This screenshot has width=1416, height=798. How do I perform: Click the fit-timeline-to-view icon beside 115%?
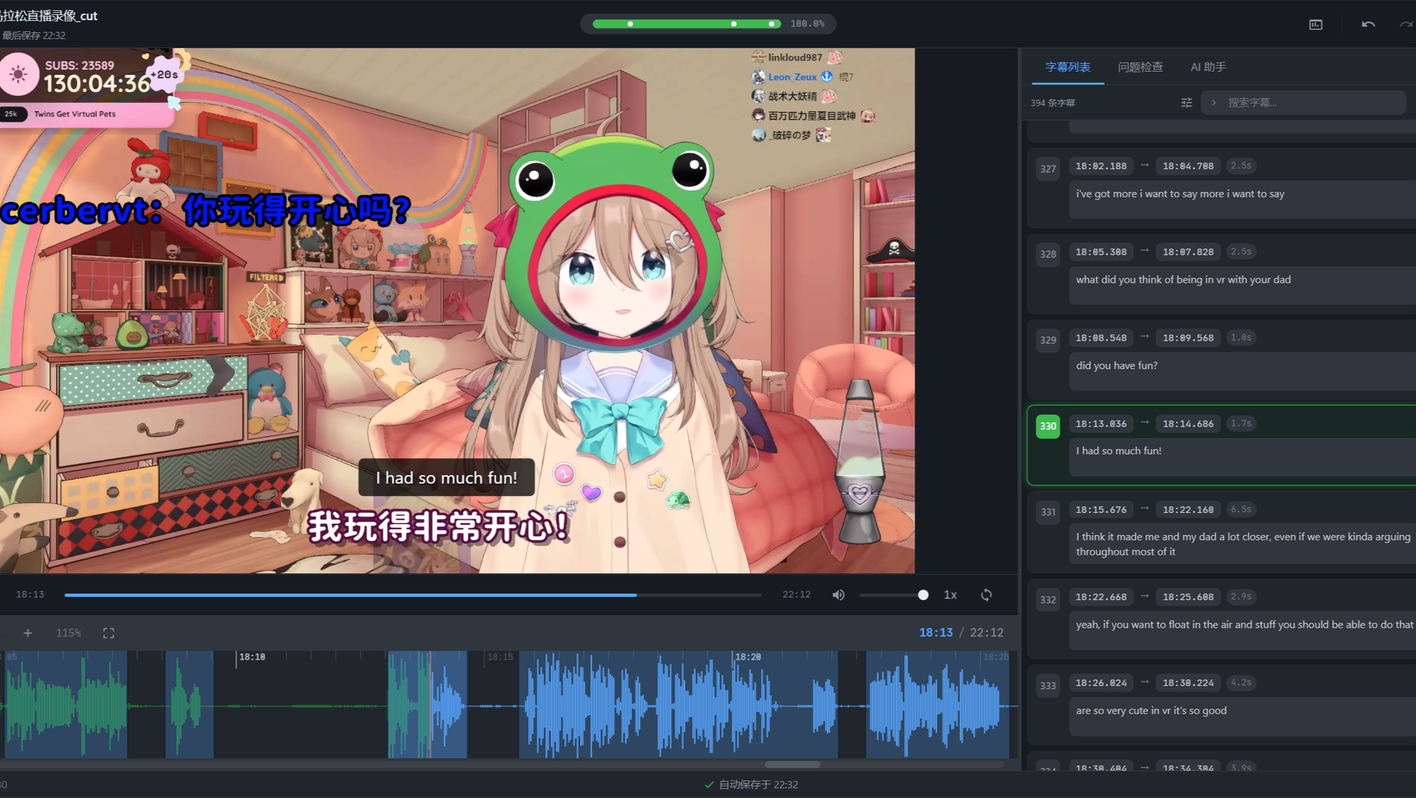pos(109,633)
